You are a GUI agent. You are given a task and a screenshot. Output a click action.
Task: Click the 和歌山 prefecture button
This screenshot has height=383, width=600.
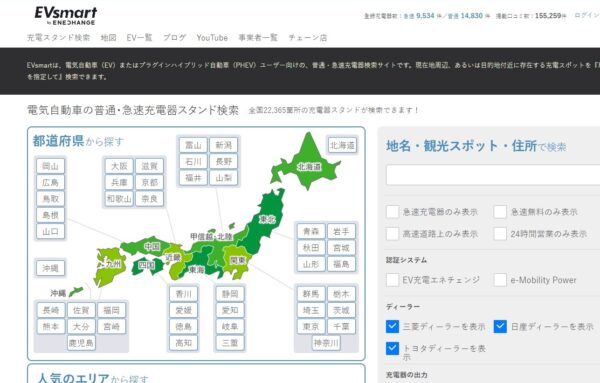point(119,199)
